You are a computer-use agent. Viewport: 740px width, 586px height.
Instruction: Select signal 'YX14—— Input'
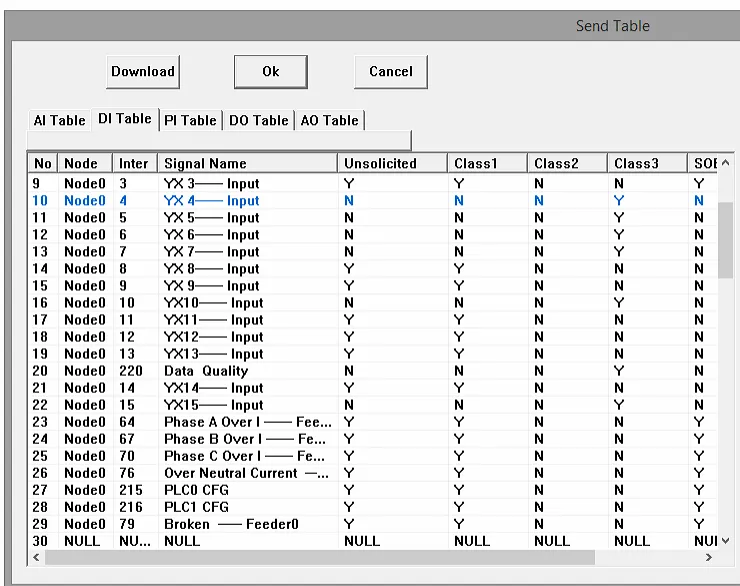point(213,388)
